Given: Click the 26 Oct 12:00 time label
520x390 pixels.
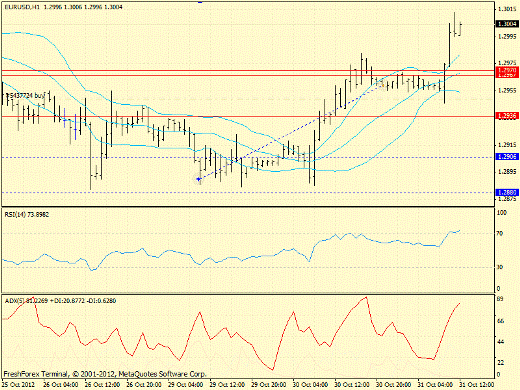Looking at the screenshot, I should coord(102,384).
